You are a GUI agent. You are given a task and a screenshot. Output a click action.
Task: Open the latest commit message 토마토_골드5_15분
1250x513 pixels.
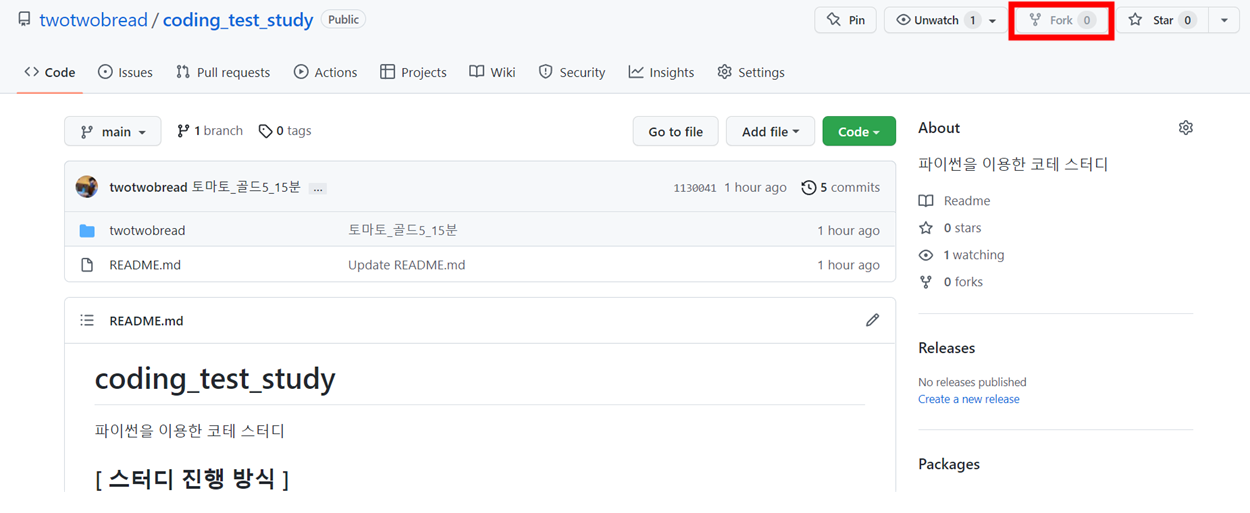coord(246,187)
